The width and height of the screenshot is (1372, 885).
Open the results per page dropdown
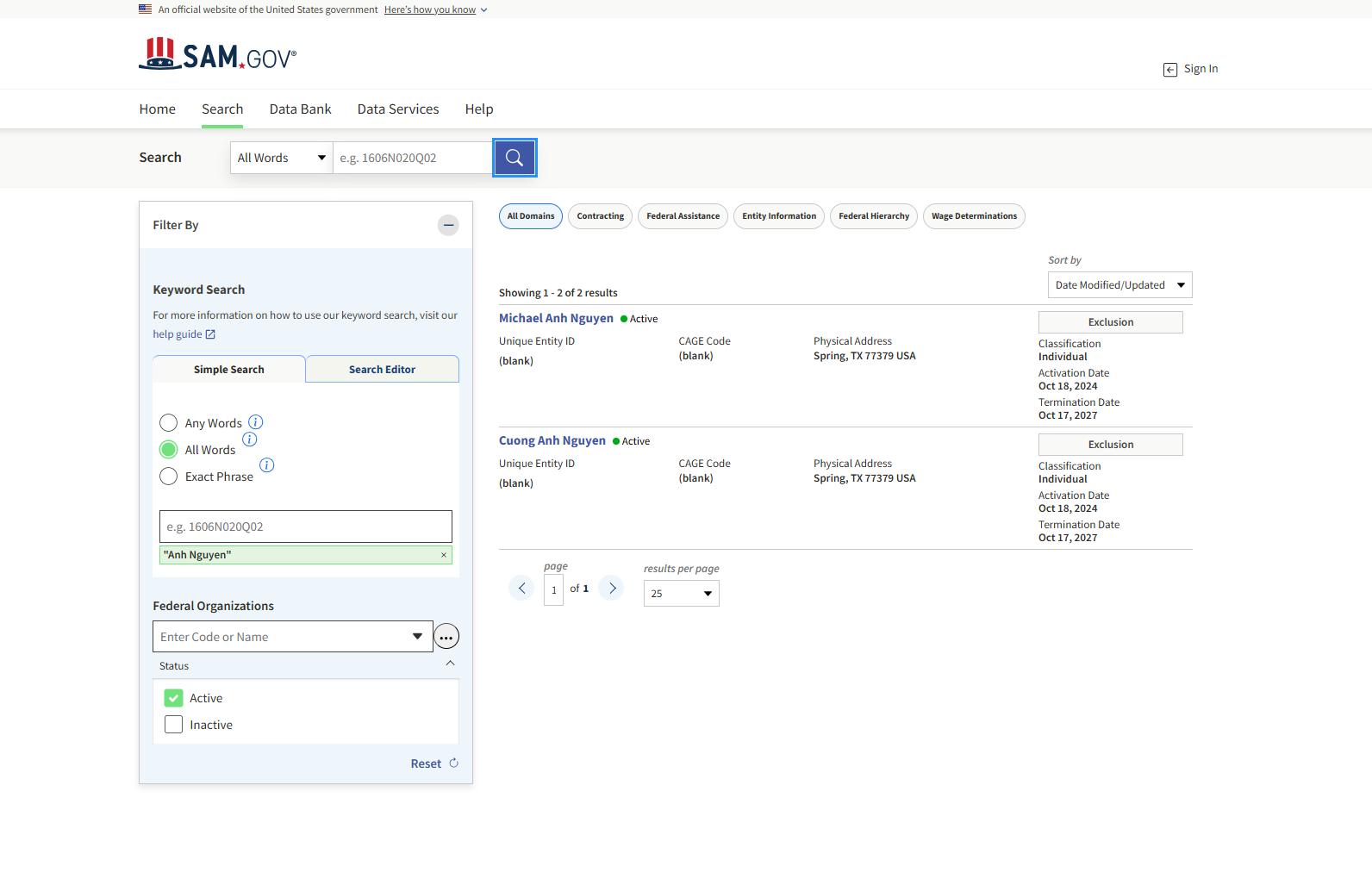click(x=681, y=594)
